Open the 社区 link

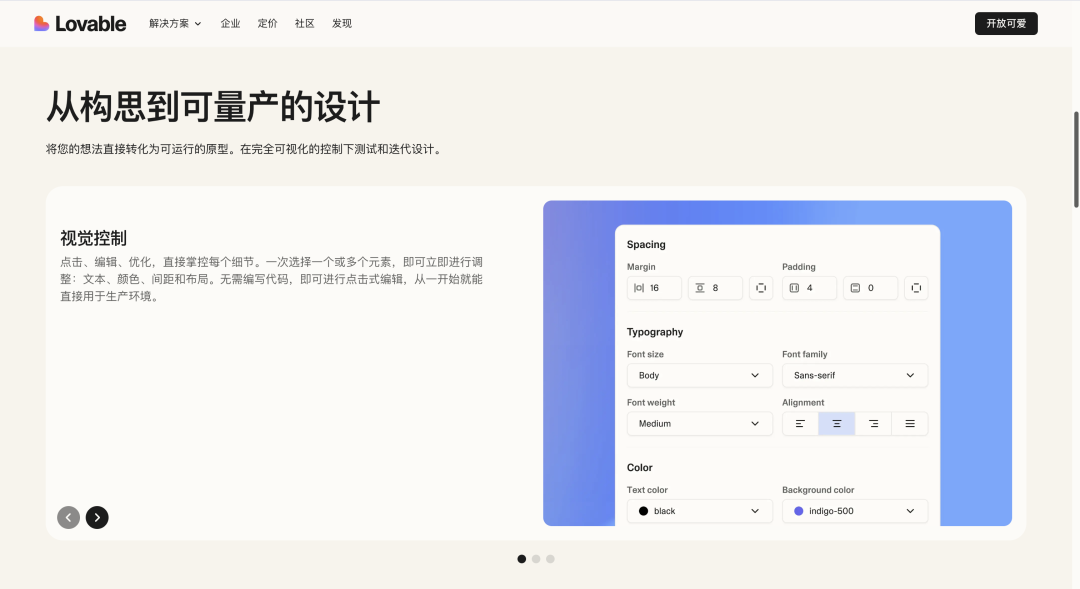[304, 23]
